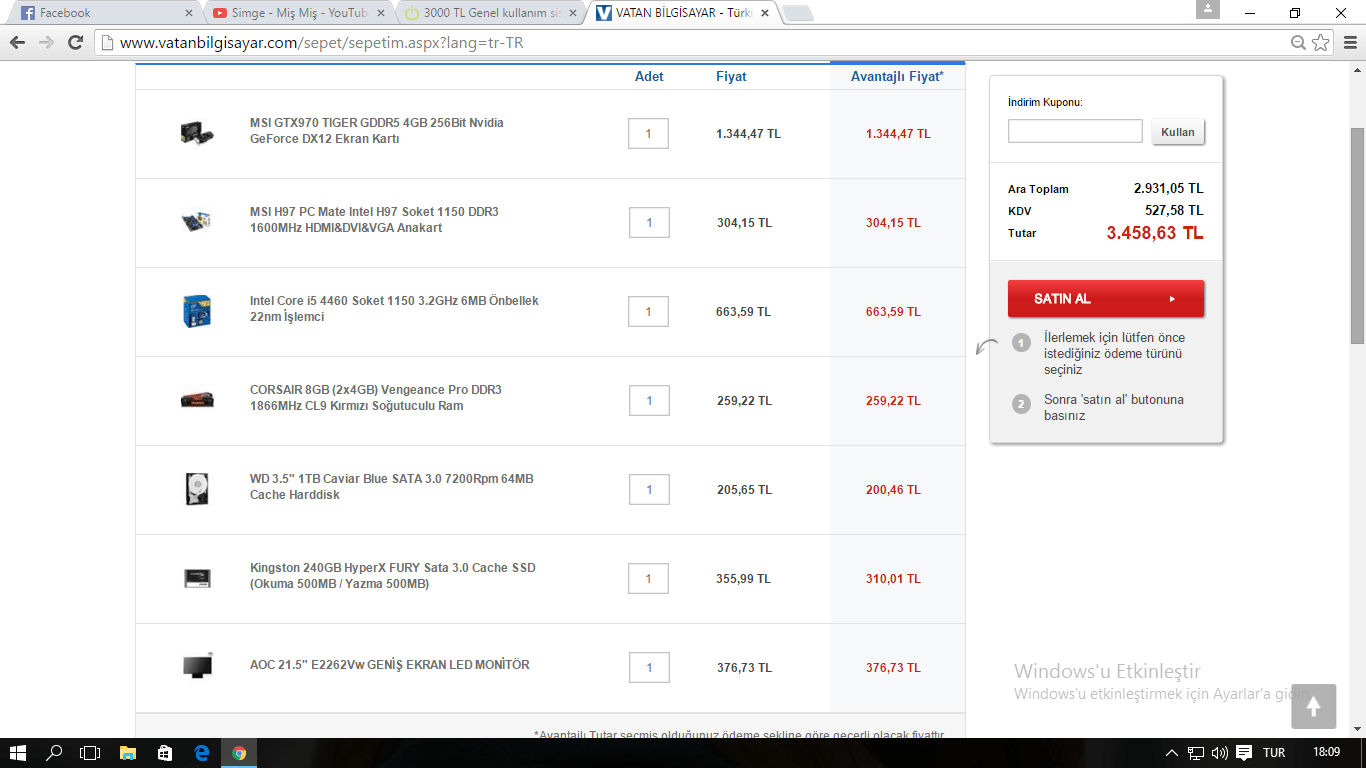Image resolution: width=1366 pixels, height=768 pixels.
Task: Click the Ara Toplam value 2.931,05 TL
Action: [1168, 188]
